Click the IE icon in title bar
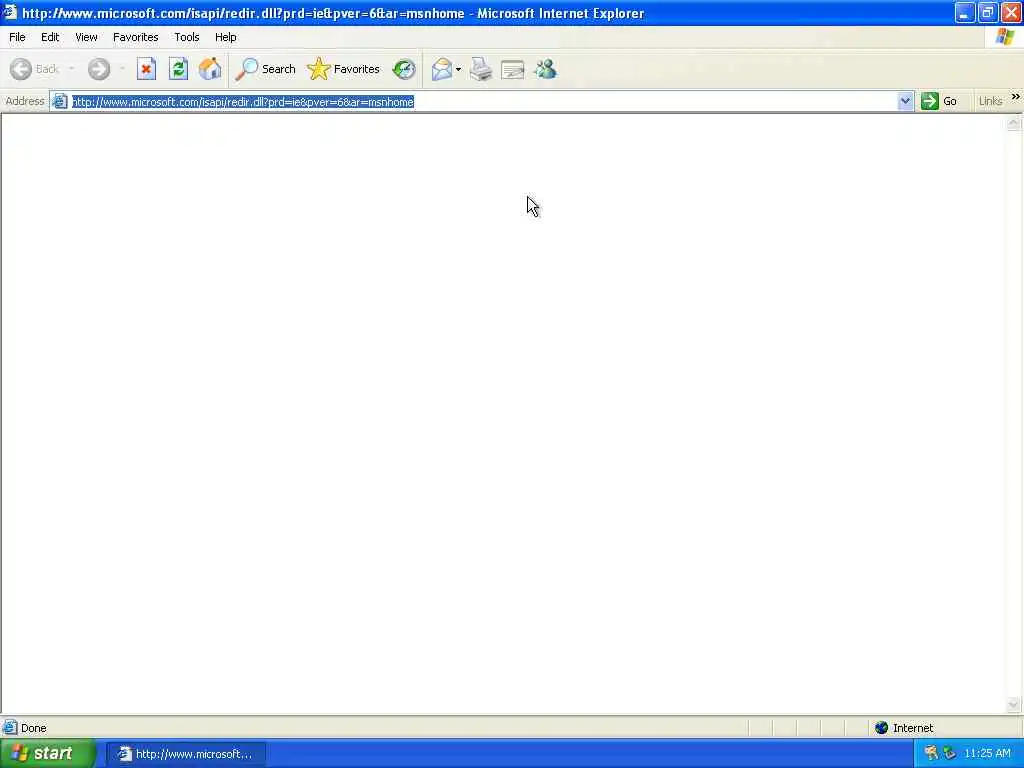Screen dimensions: 1024x768 coord(10,12)
